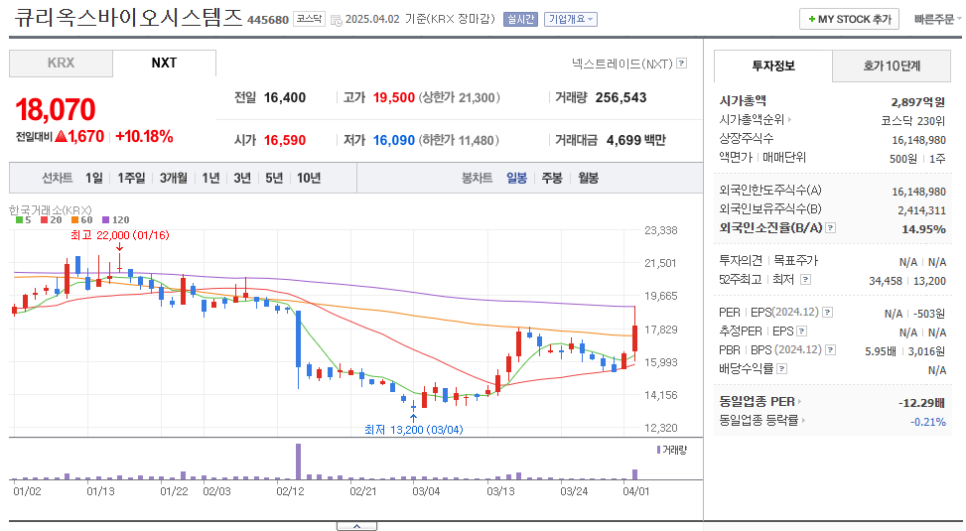This screenshot has height=531, width=966.
Task: Click the purple 거래량 volume legend marker
Action: (659, 450)
